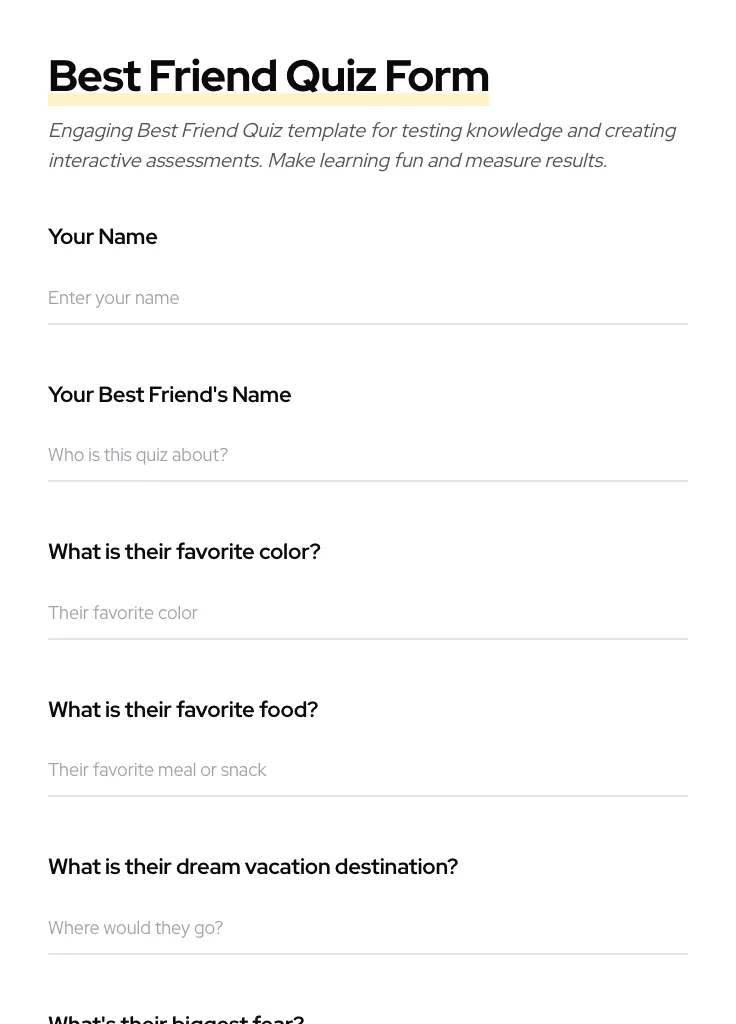The width and height of the screenshot is (736, 1024).
Task: Click the 'Their favorite color' text field
Action: point(367,613)
